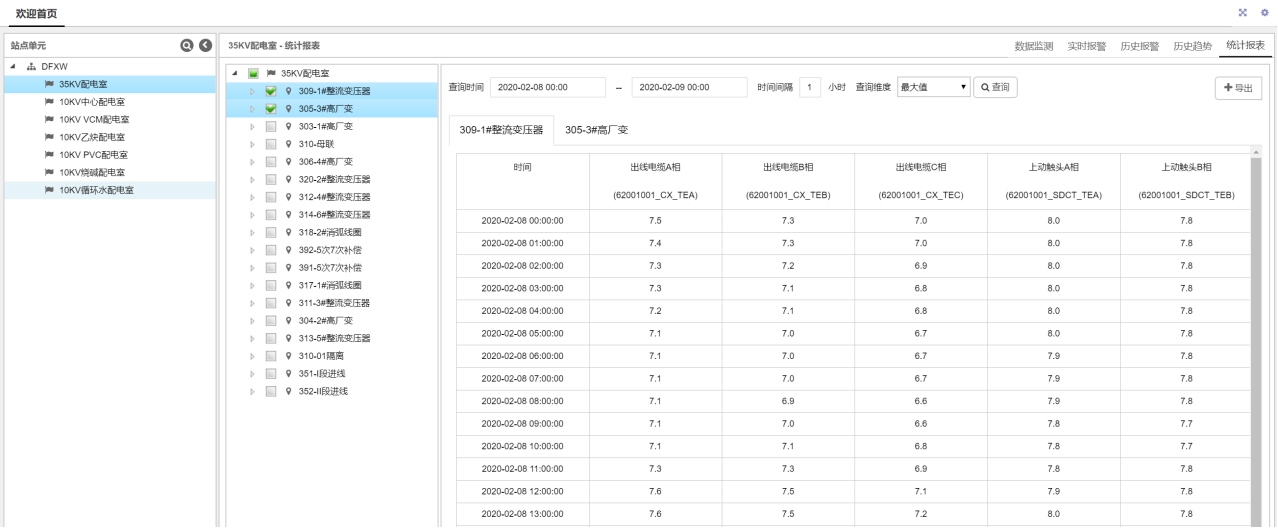
Task: Open the 查询维度 最大值 dropdown
Action: [934, 87]
